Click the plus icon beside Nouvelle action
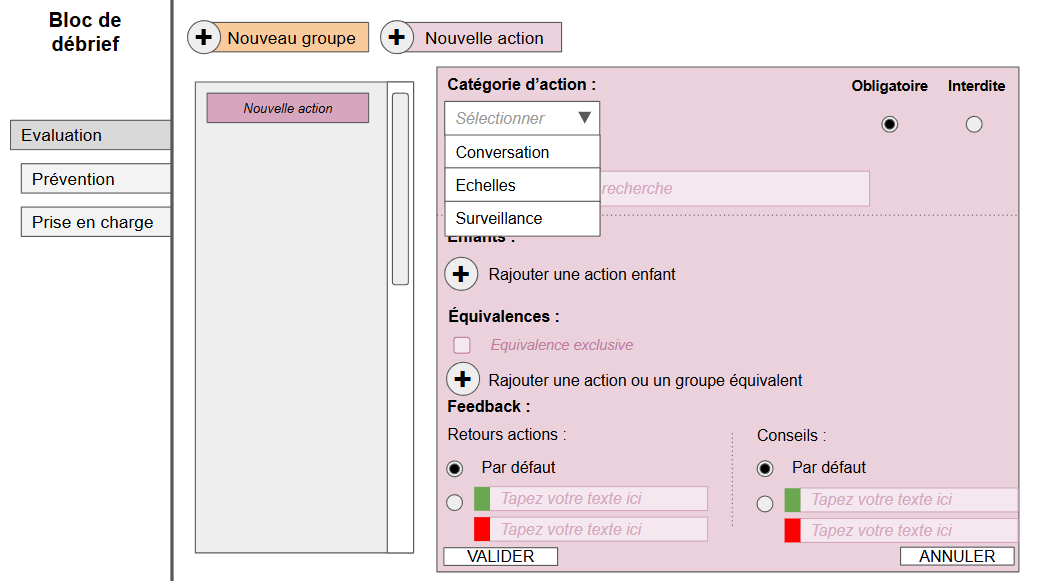The height and width of the screenshot is (581, 1038). (x=397, y=38)
